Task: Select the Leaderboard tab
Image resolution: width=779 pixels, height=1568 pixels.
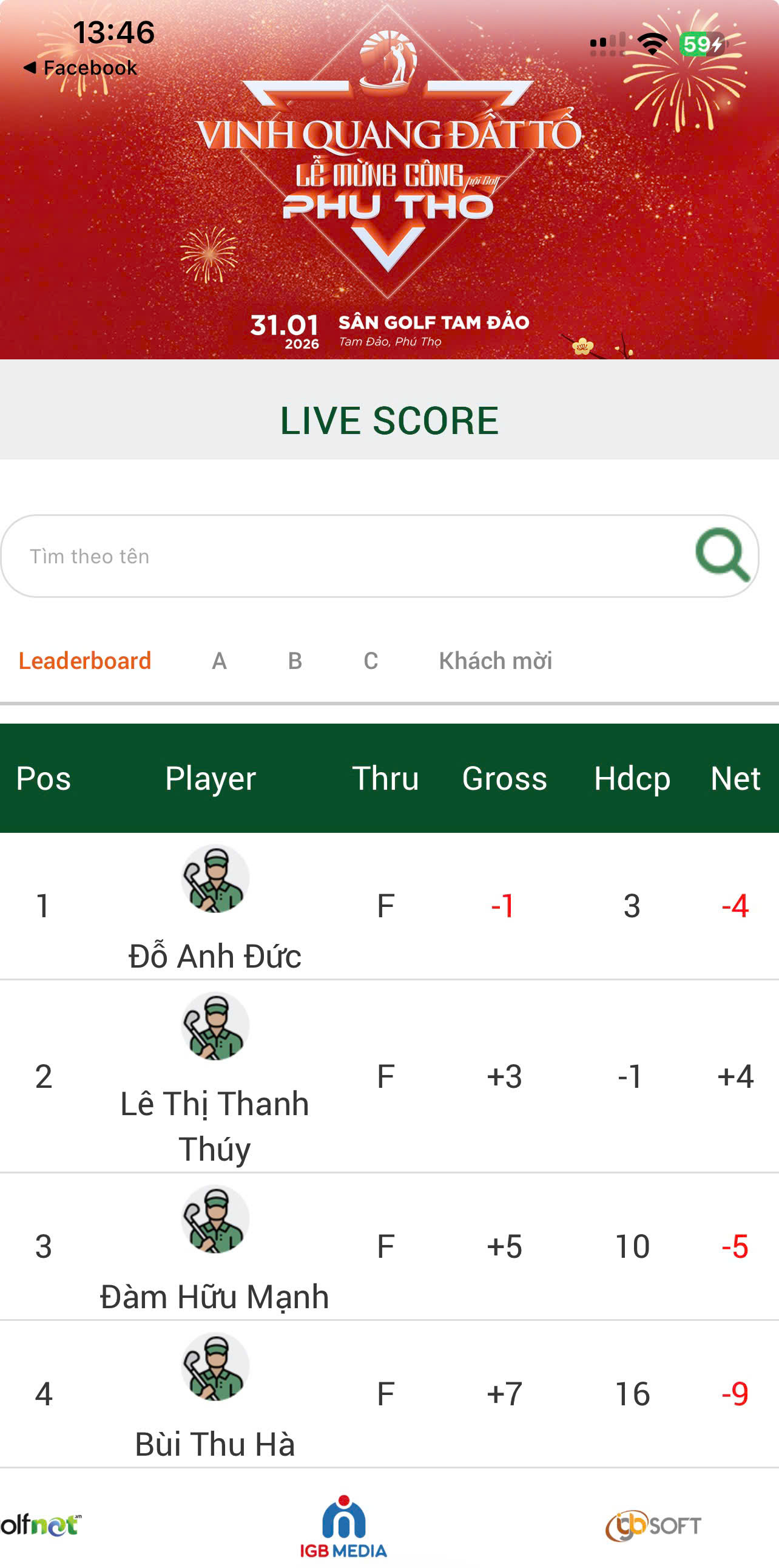Action: (84, 660)
